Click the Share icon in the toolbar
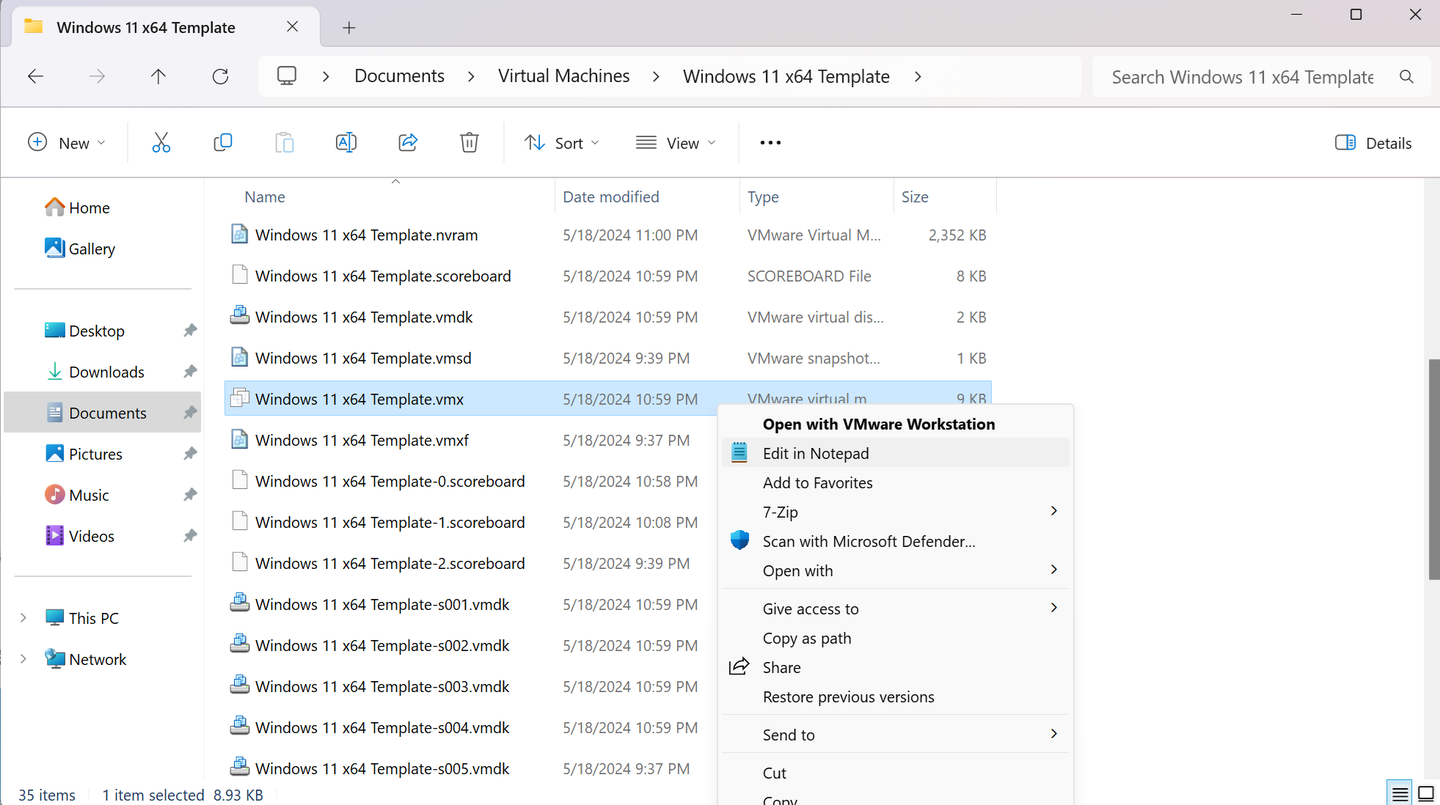 click(408, 142)
